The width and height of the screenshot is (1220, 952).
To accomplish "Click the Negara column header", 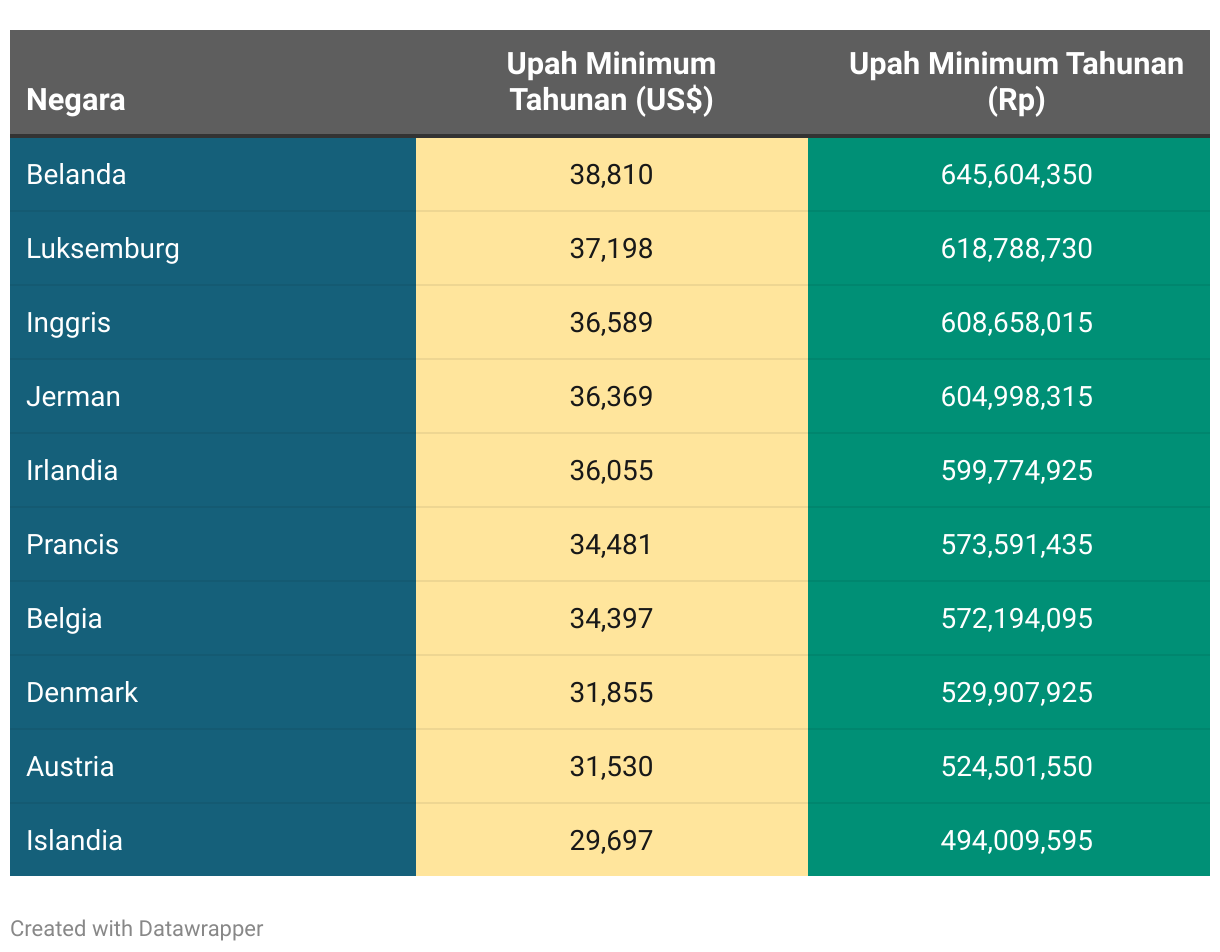I will coord(76,100).
